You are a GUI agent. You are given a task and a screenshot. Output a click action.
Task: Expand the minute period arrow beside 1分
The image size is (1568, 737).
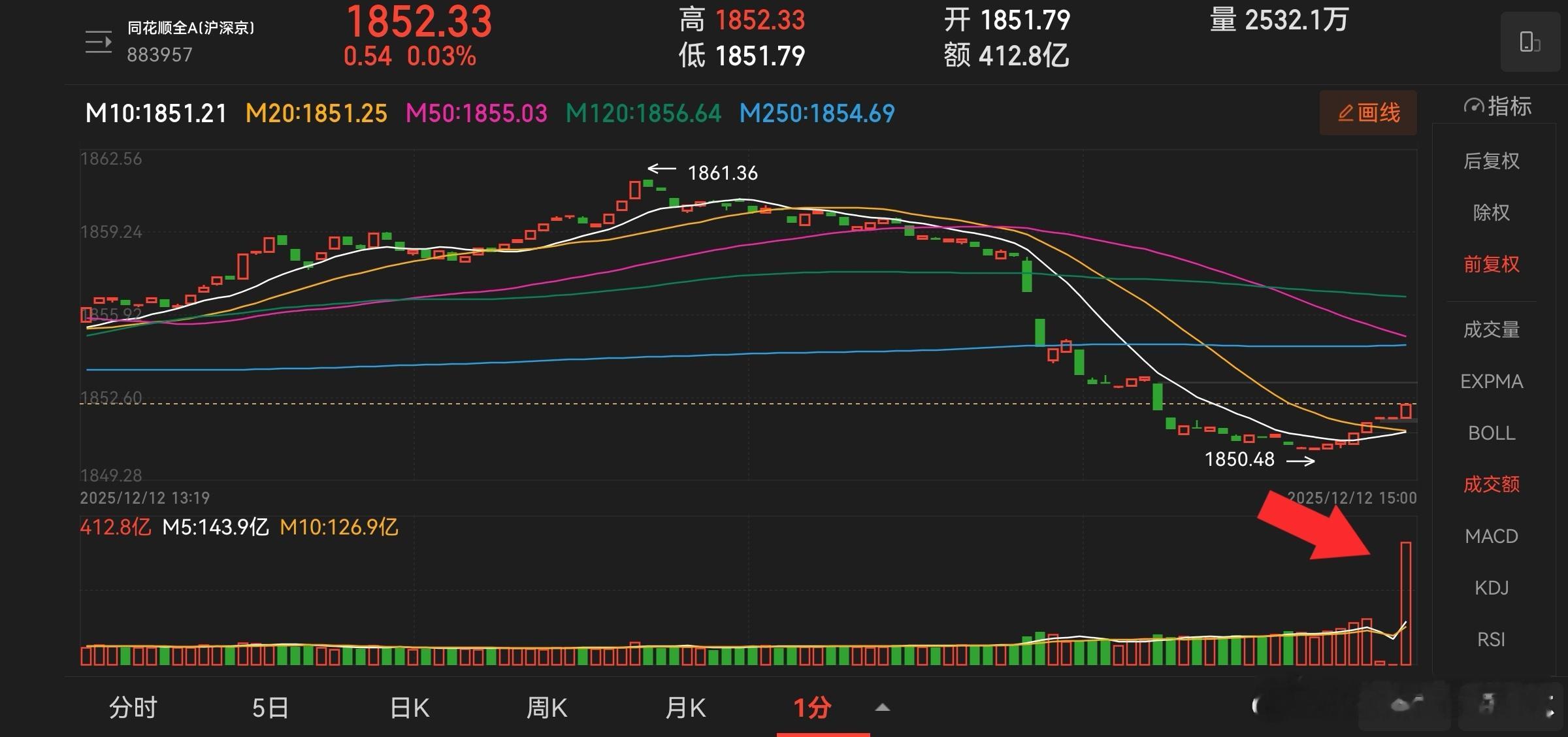coord(882,708)
